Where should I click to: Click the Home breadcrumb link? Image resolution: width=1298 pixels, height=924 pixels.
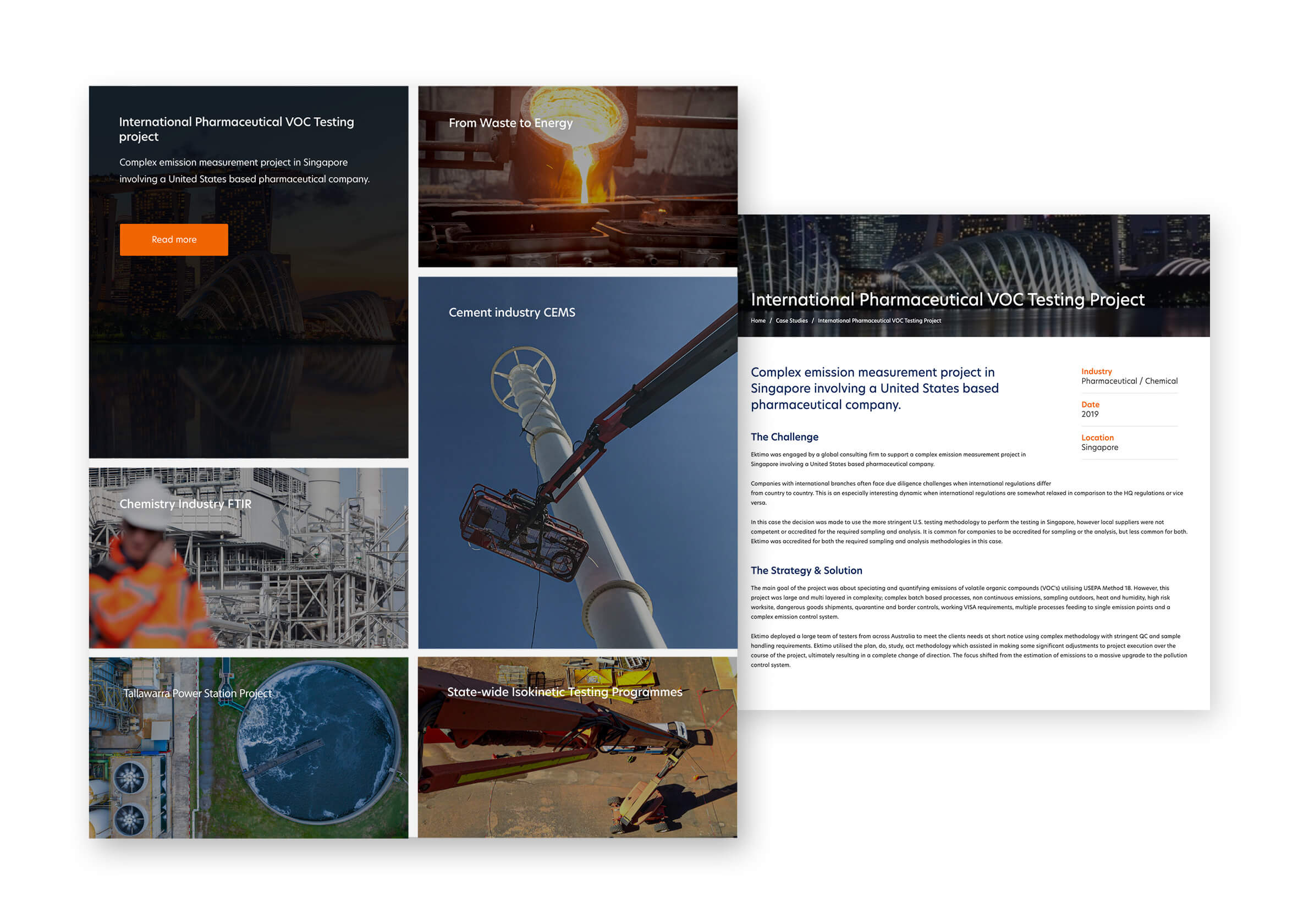pos(758,321)
